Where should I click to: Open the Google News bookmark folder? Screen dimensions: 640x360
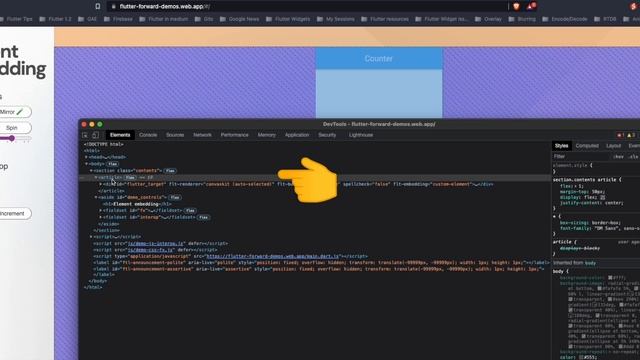click(x=239, y=19)
